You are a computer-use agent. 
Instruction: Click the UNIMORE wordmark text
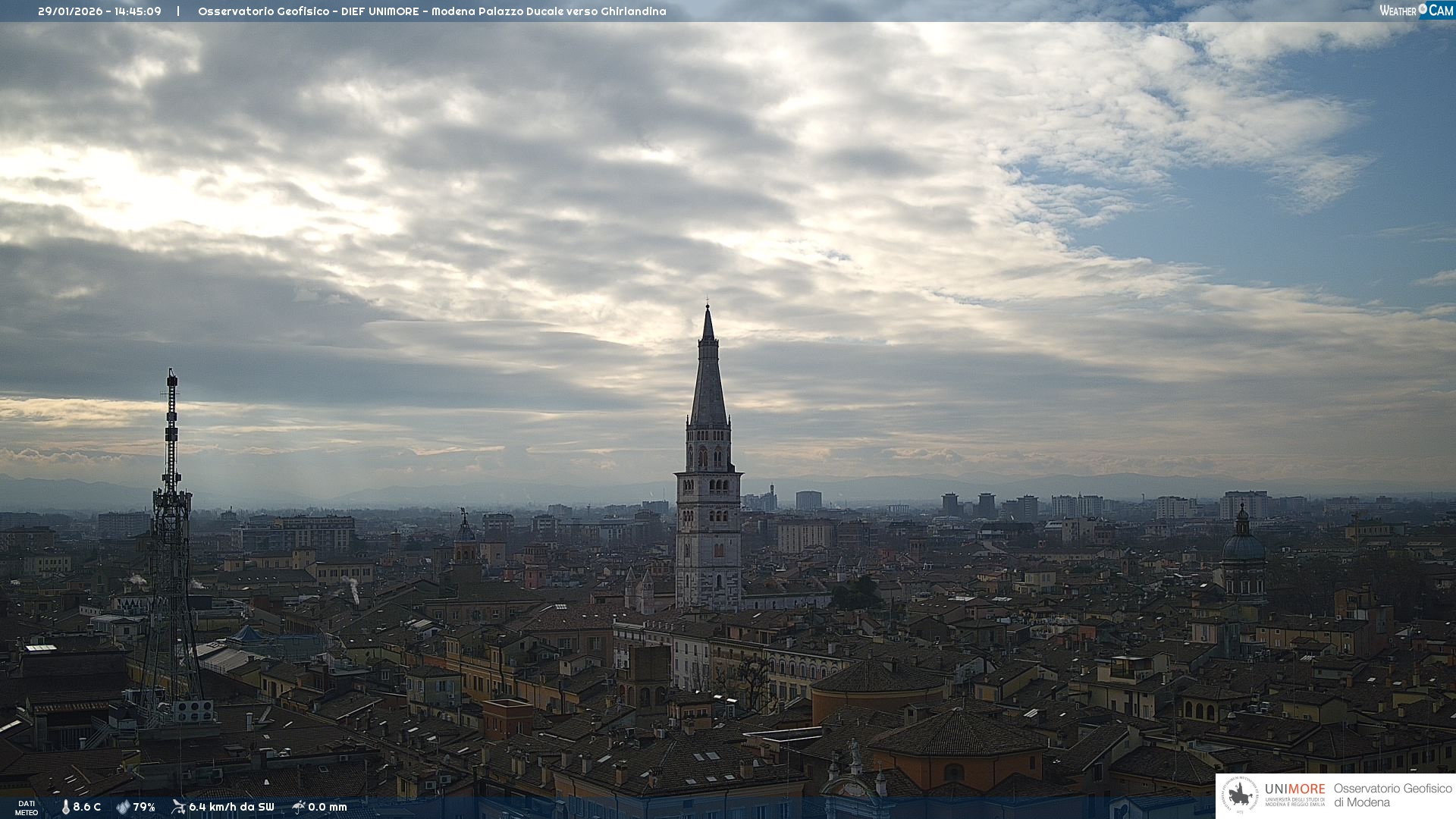tap(1294, 789)
